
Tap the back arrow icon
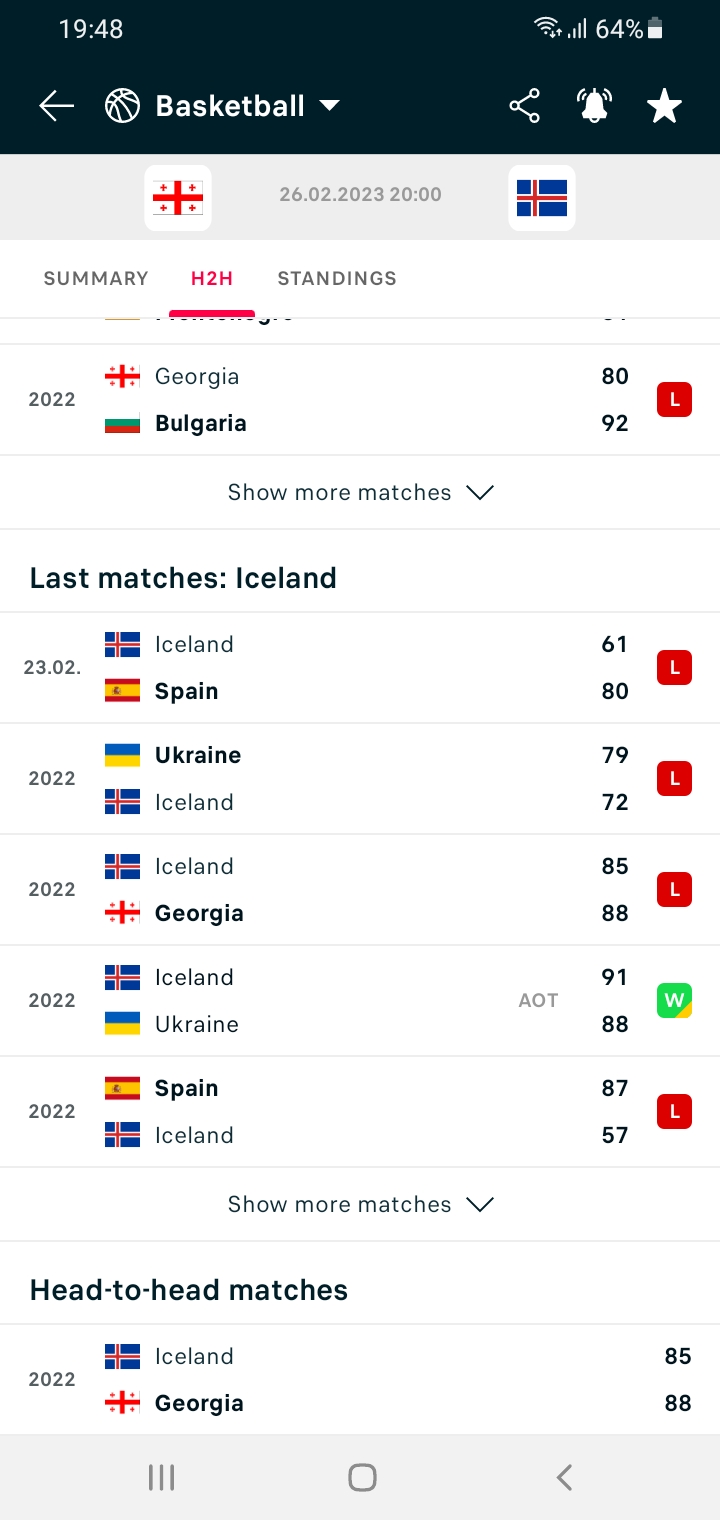(x=56, y=104)
